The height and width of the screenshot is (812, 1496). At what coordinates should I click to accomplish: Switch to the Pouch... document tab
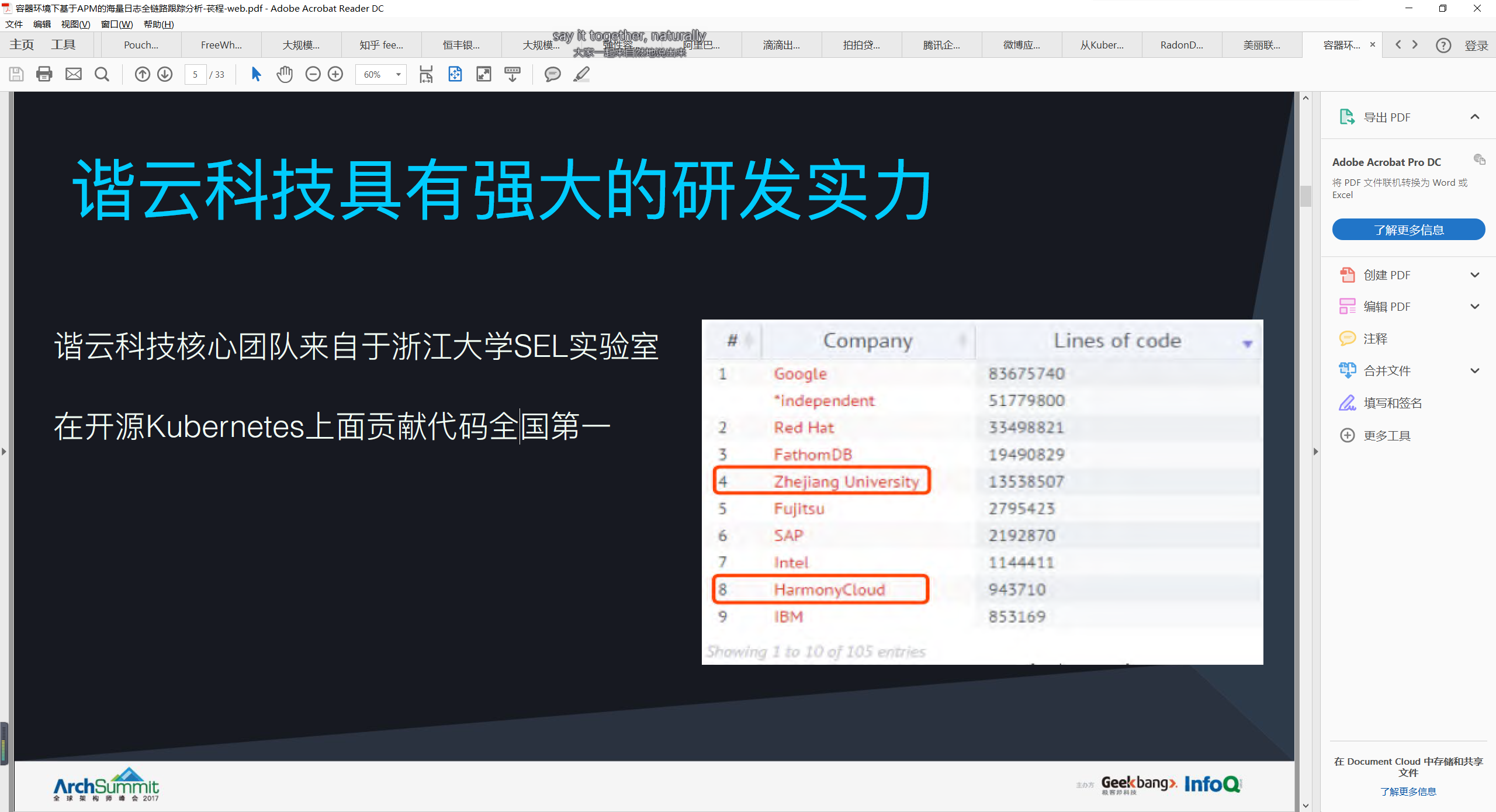(x=141, y=45)
